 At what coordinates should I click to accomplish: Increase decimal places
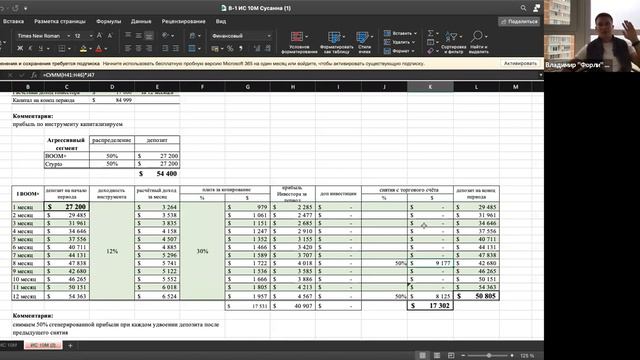tap(257, 49)
